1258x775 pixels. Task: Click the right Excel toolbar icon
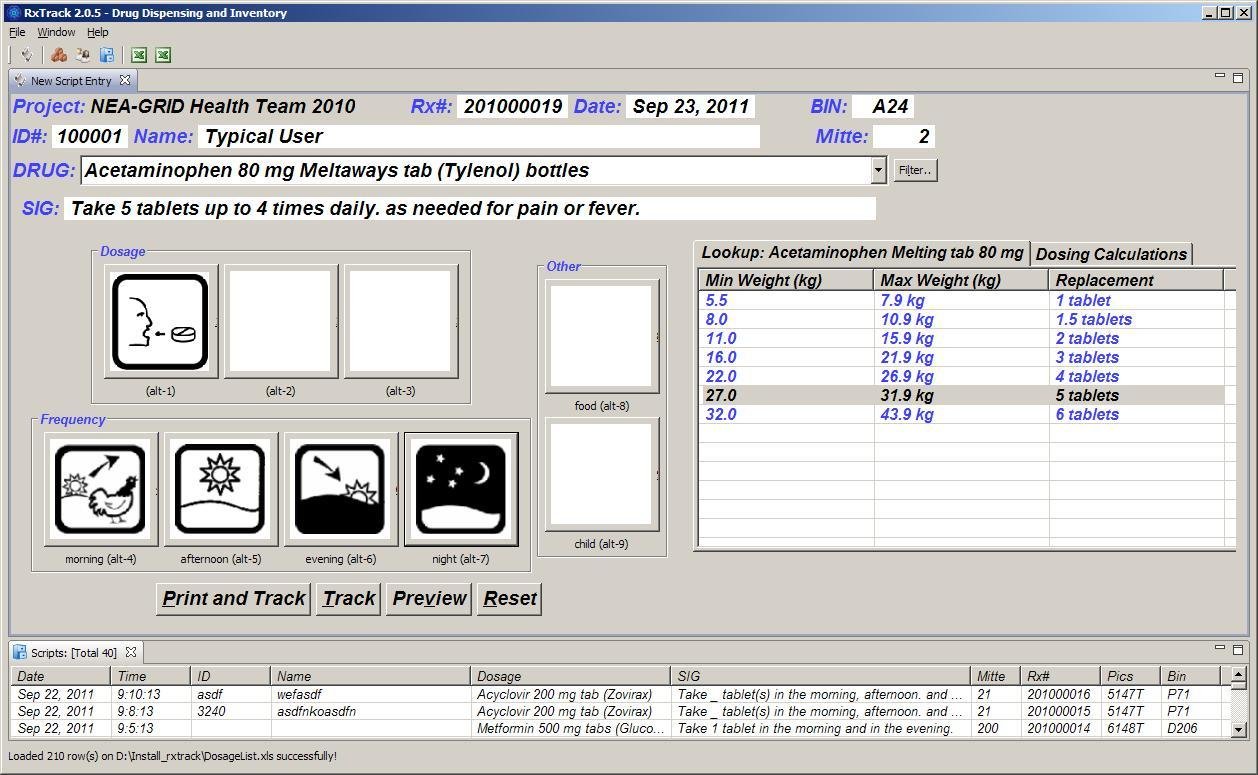coord(163,55)
